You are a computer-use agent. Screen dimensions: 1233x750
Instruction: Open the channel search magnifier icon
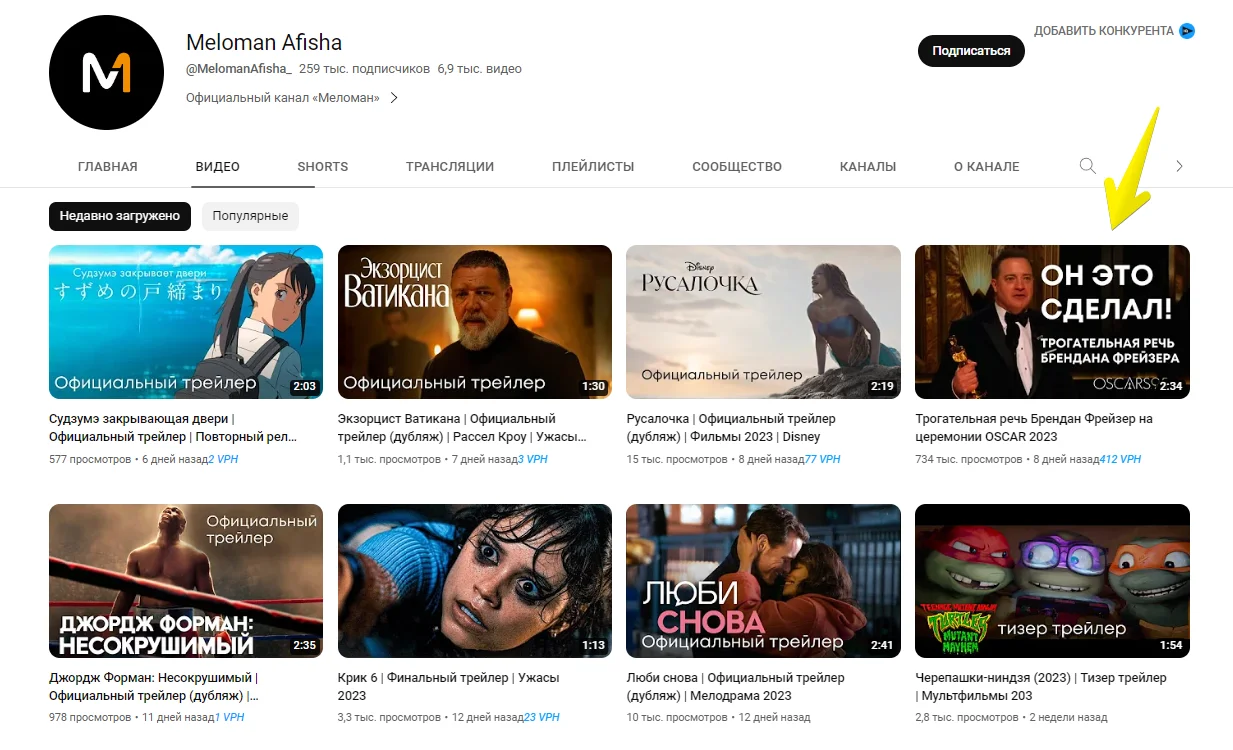(x=1087, y=166)
